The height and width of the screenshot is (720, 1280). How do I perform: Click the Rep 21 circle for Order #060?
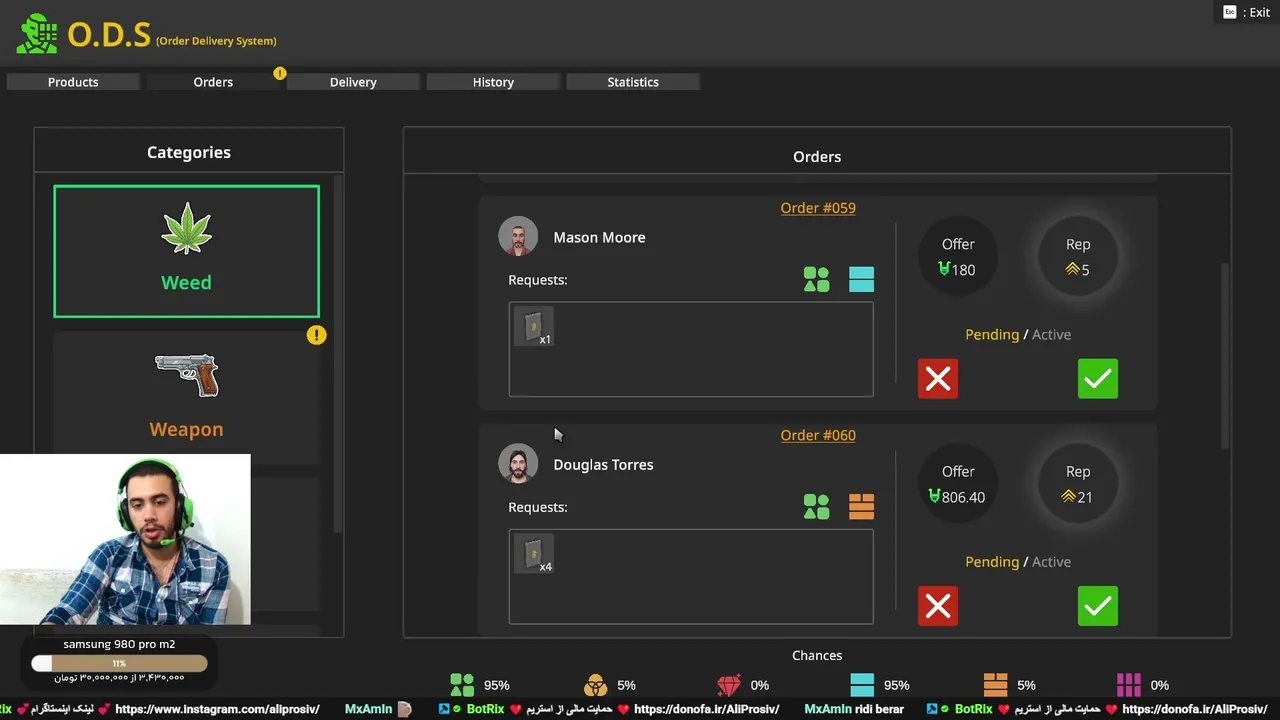click(x=1078, y=484)
